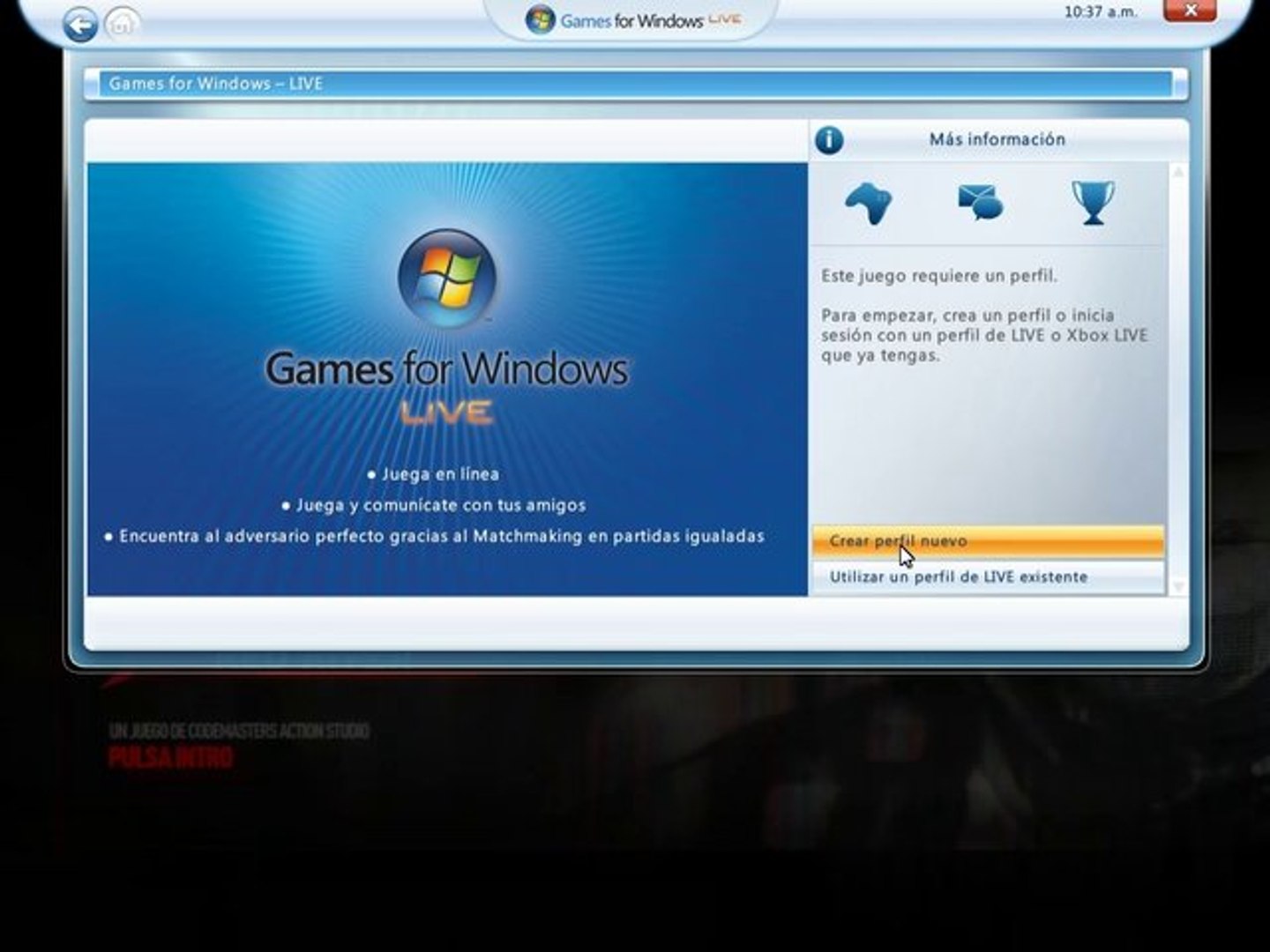The image size is (1270, 952).
Task: Click the Más información header
Action: [x=997, y=139]
